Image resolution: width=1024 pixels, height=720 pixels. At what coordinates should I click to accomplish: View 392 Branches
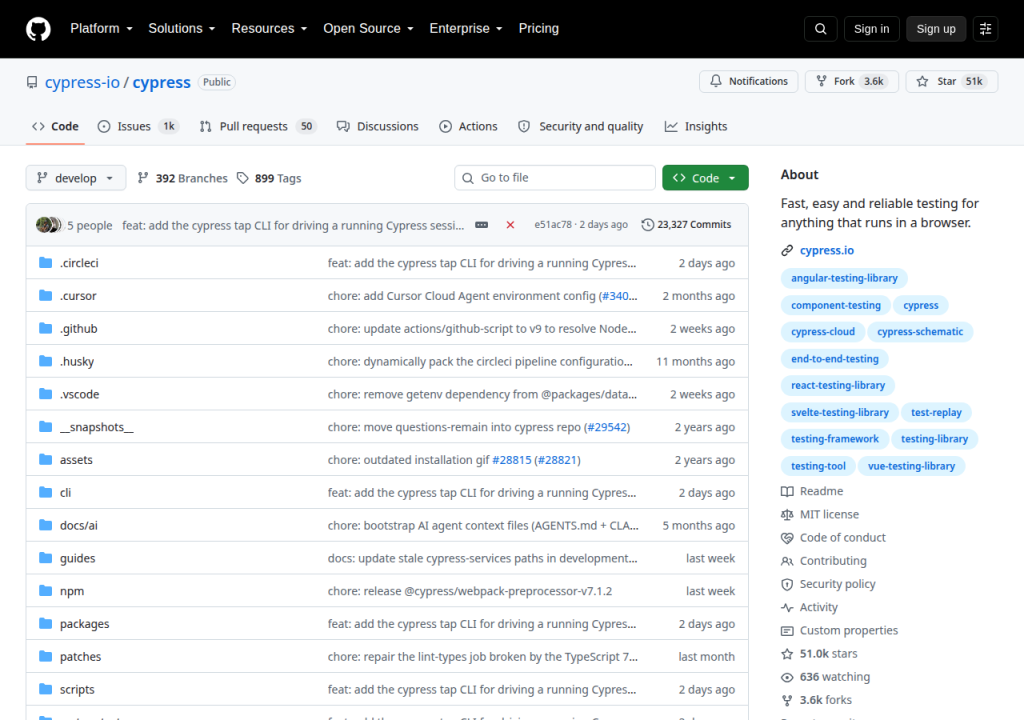tap(183, 178)
